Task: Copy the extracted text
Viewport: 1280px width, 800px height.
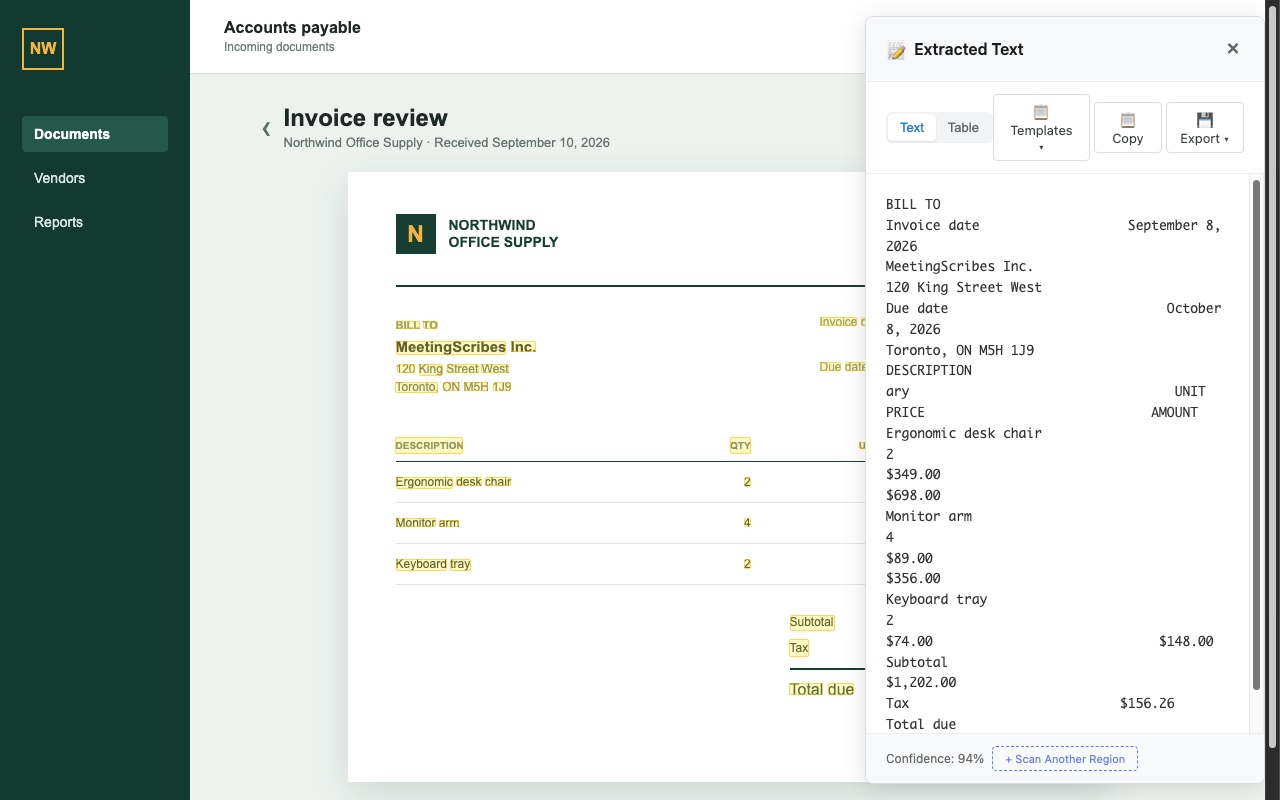Action: (1128, 127)
